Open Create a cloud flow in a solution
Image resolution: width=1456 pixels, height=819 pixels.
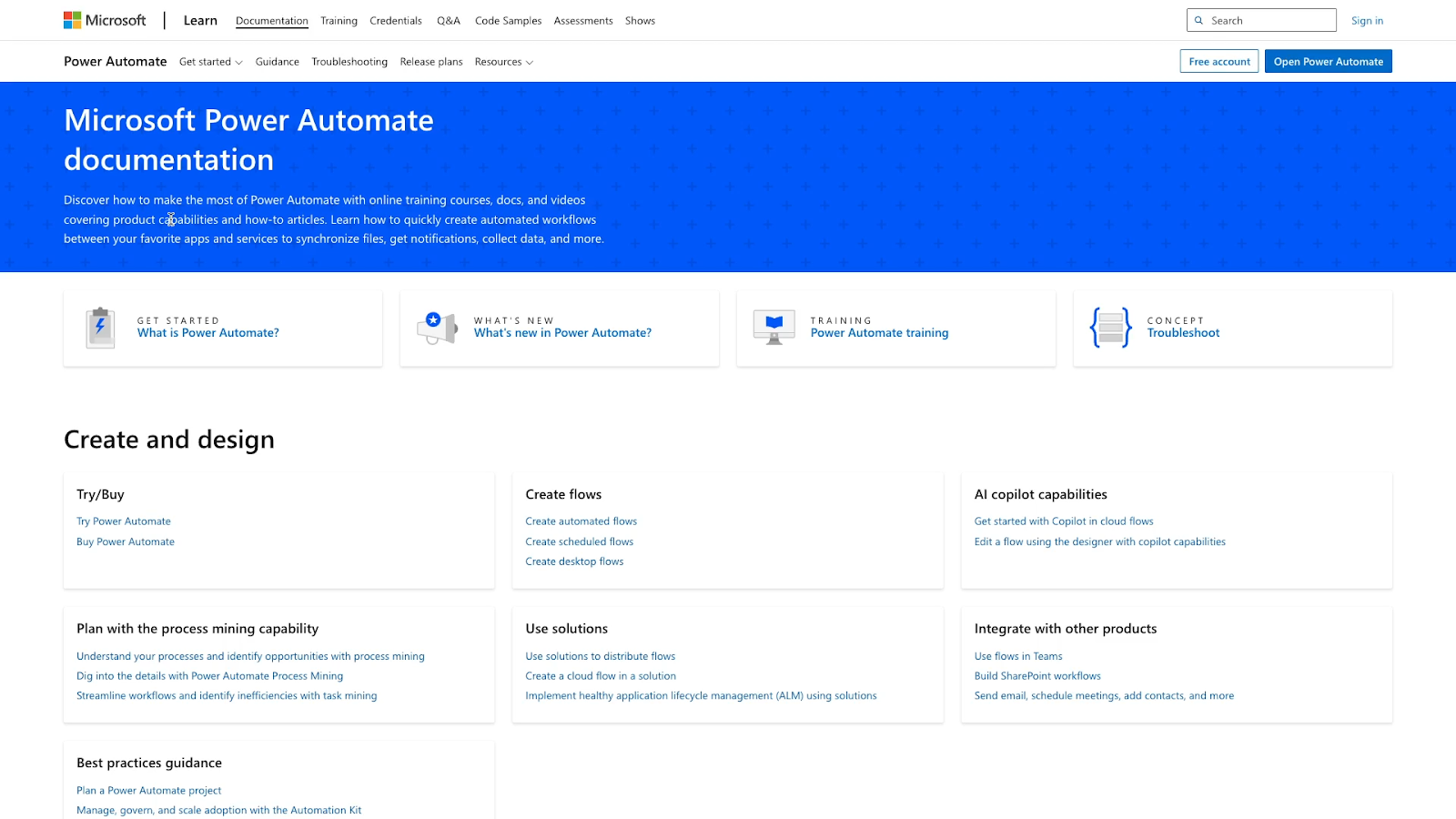601,676
